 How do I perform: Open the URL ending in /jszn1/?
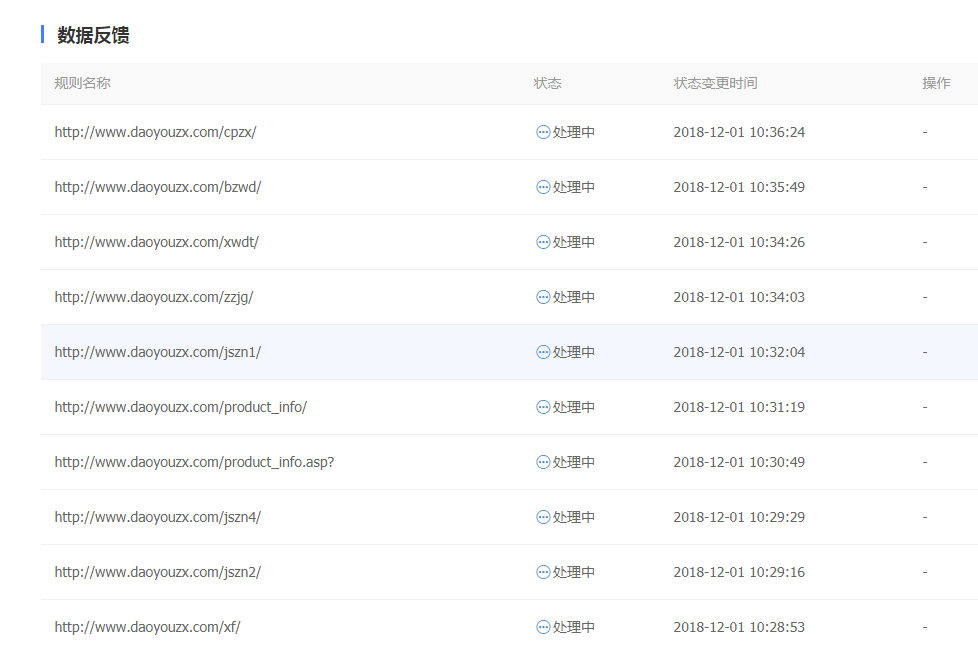tap(157, 352)
